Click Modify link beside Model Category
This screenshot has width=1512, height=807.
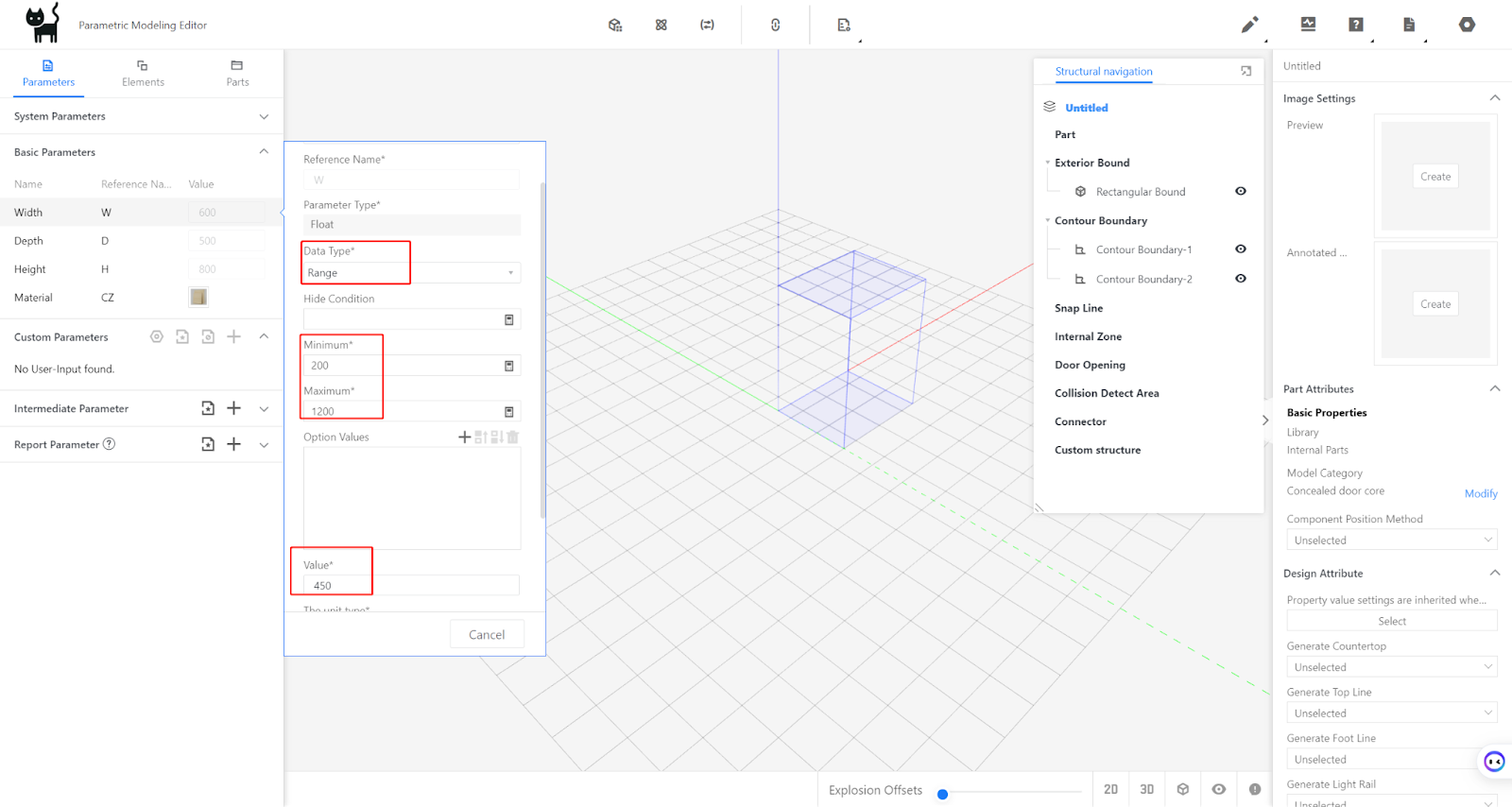pyautogui.click(x=1480, y=493)
